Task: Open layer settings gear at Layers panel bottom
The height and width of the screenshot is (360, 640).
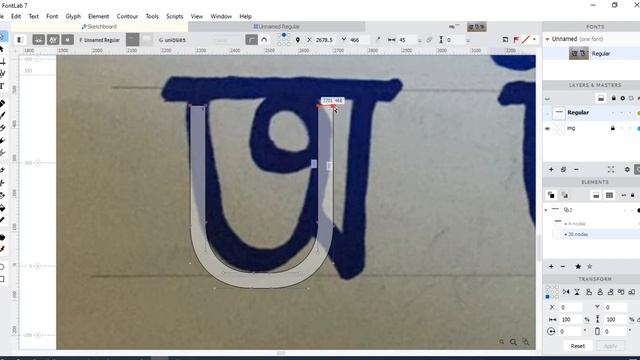Action: [627, 169]
